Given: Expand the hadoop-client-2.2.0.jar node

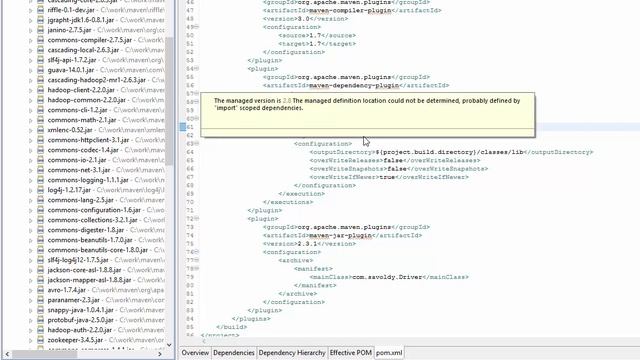Looking at the screenshot, I should tap(31, 90).
